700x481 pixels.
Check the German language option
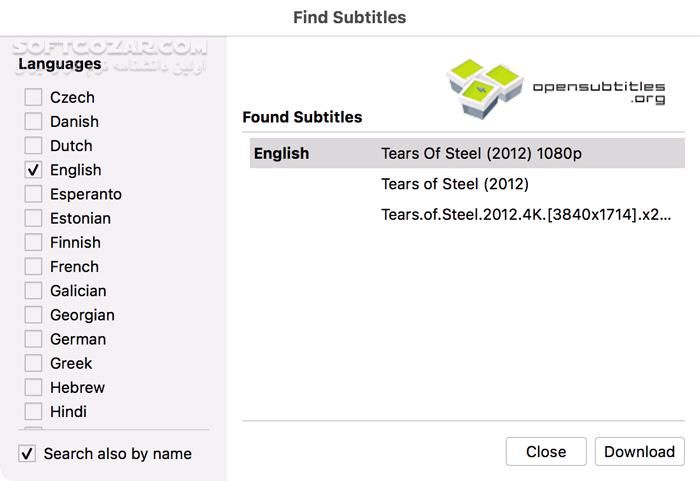coord(34,339)
